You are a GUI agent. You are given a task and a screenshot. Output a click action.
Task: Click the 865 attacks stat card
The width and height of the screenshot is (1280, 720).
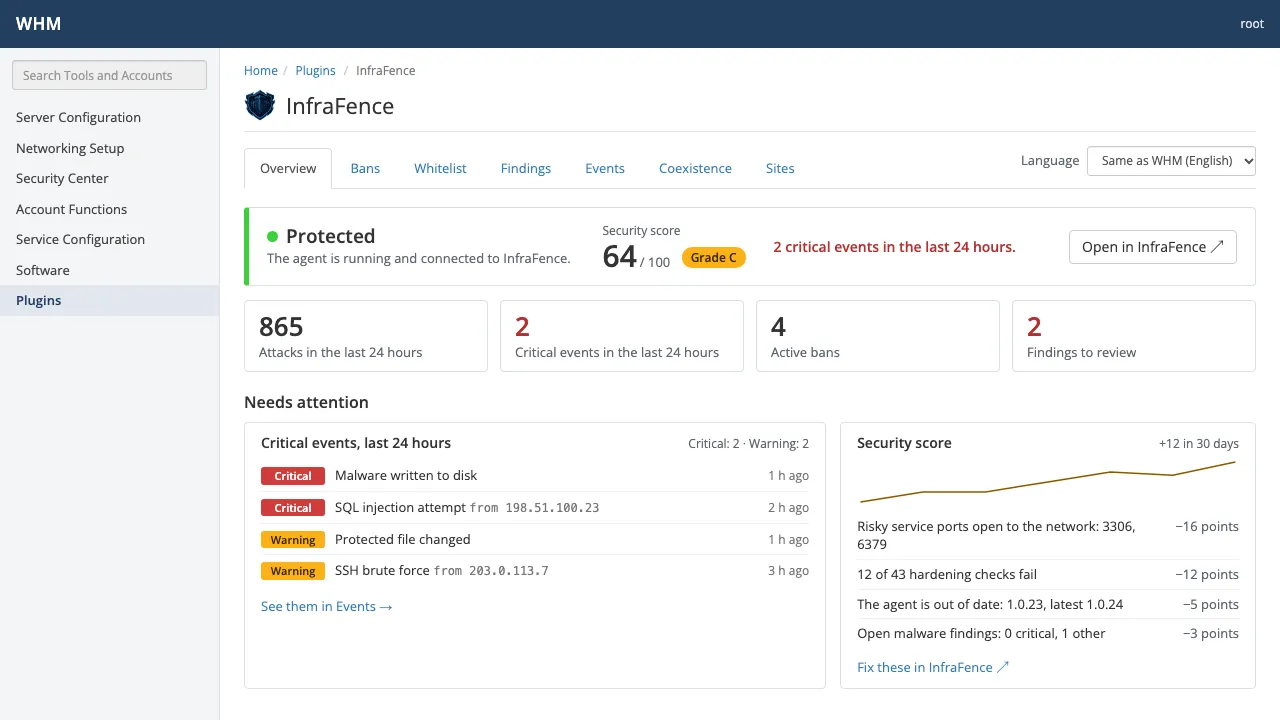[x=366, y=336]
